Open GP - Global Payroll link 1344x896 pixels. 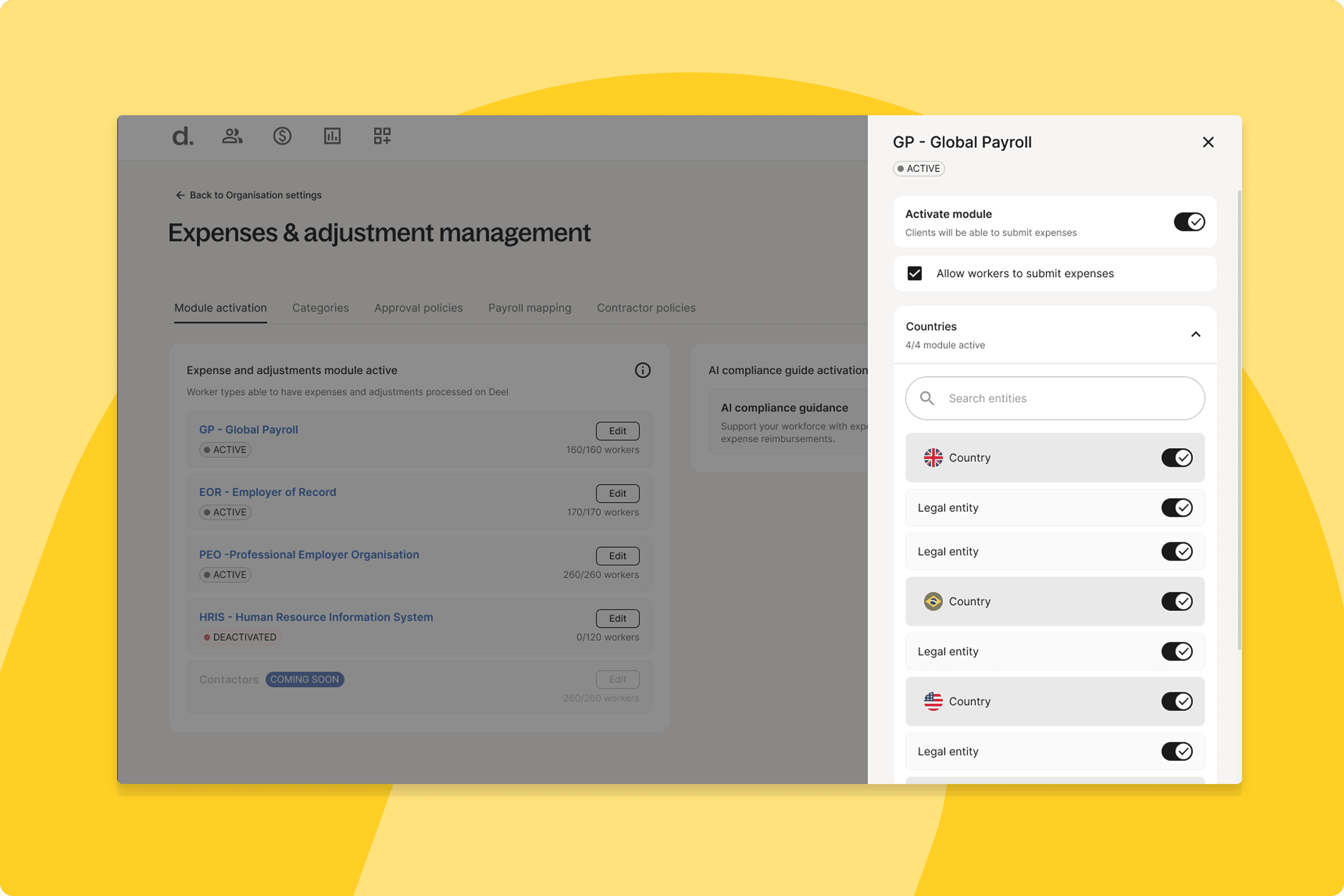(x=249, y=430)
